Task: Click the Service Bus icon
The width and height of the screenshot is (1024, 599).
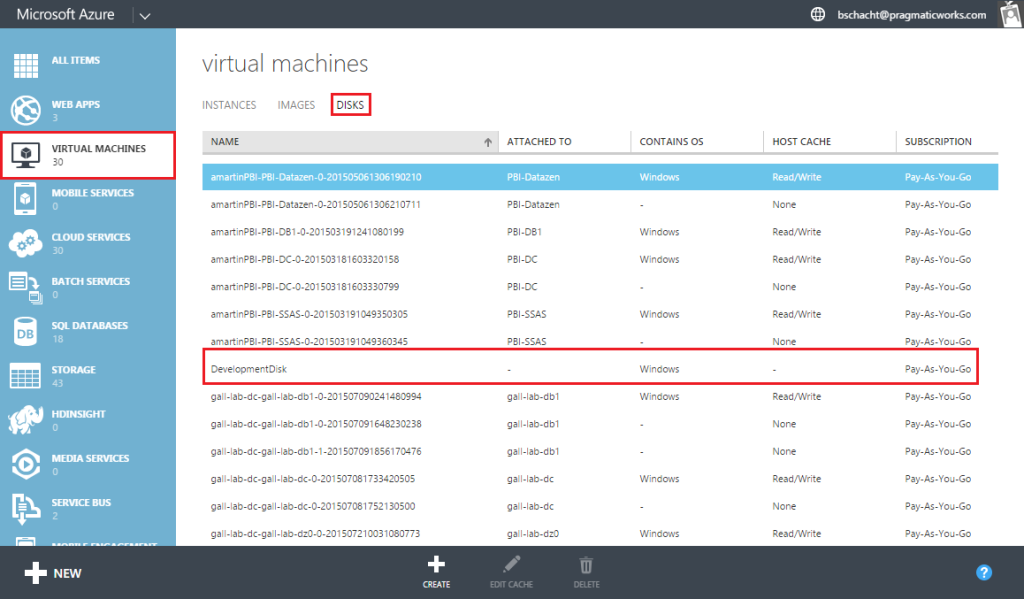Action: tap(25, 509)
